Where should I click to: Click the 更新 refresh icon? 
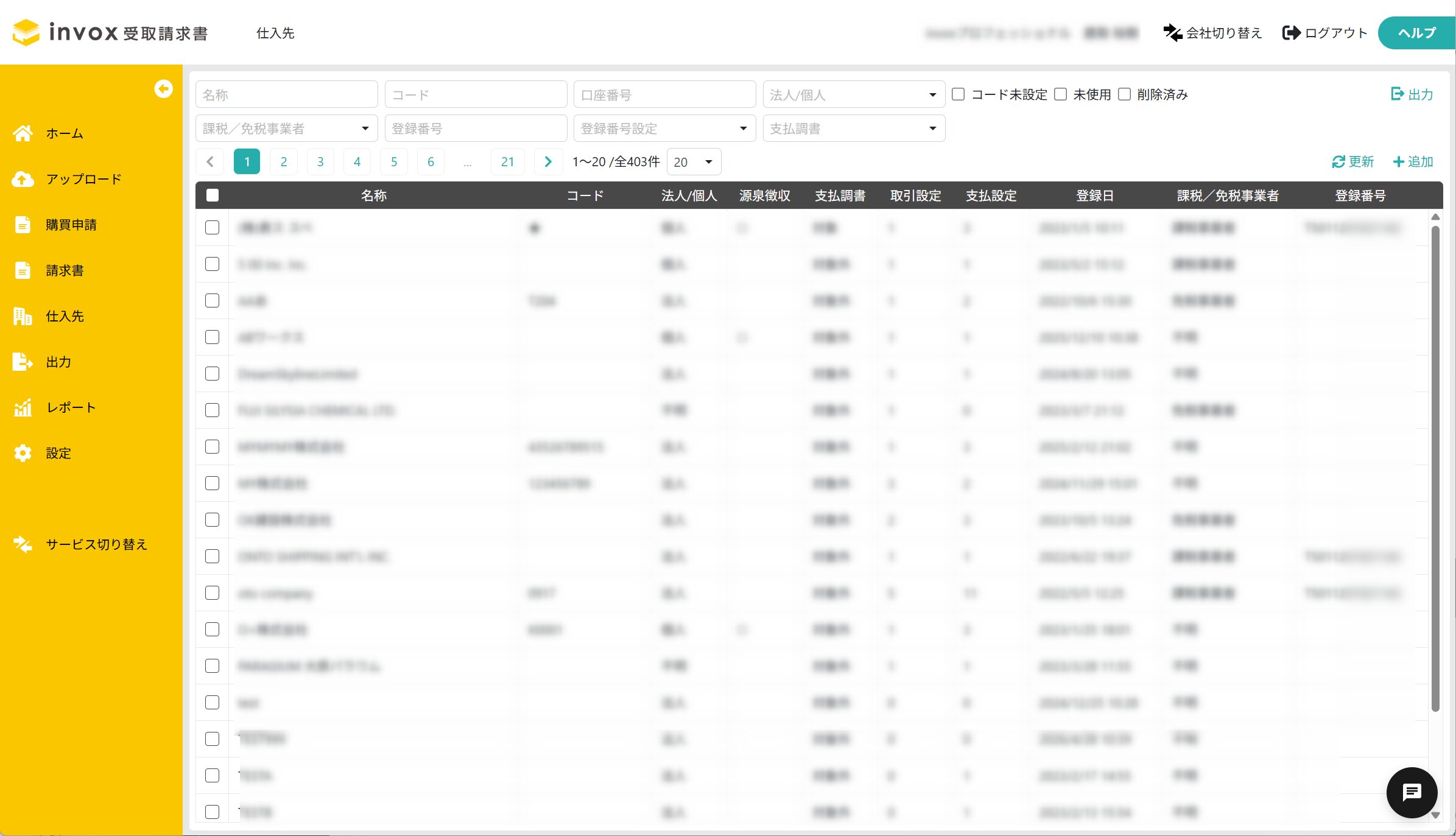point(1338,162)
